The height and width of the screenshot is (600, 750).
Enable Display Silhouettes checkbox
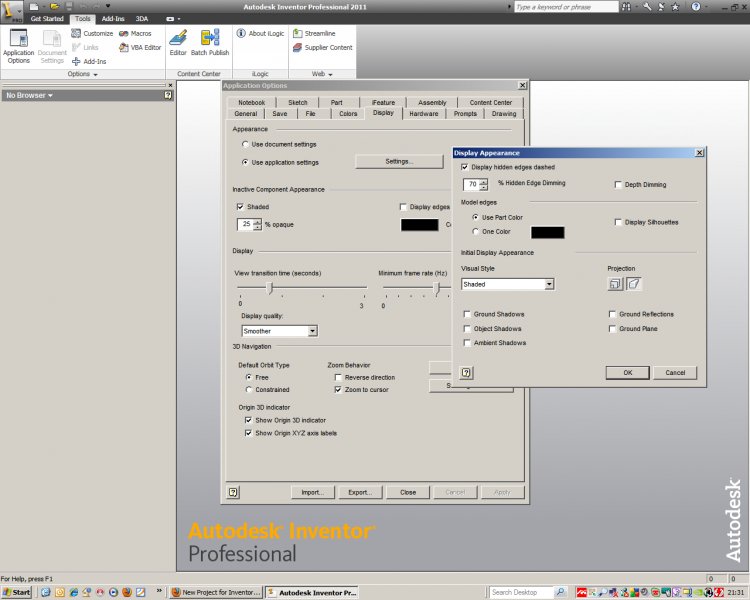click(x=618, y=222)
